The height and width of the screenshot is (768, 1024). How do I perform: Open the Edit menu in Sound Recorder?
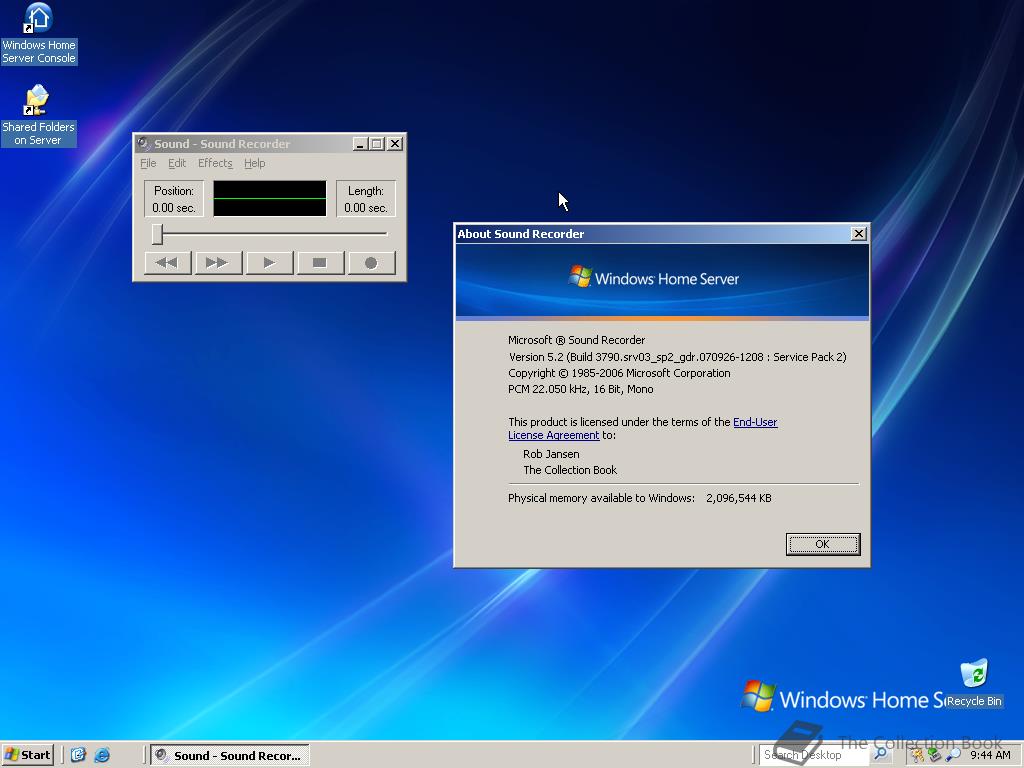point(177,163)
